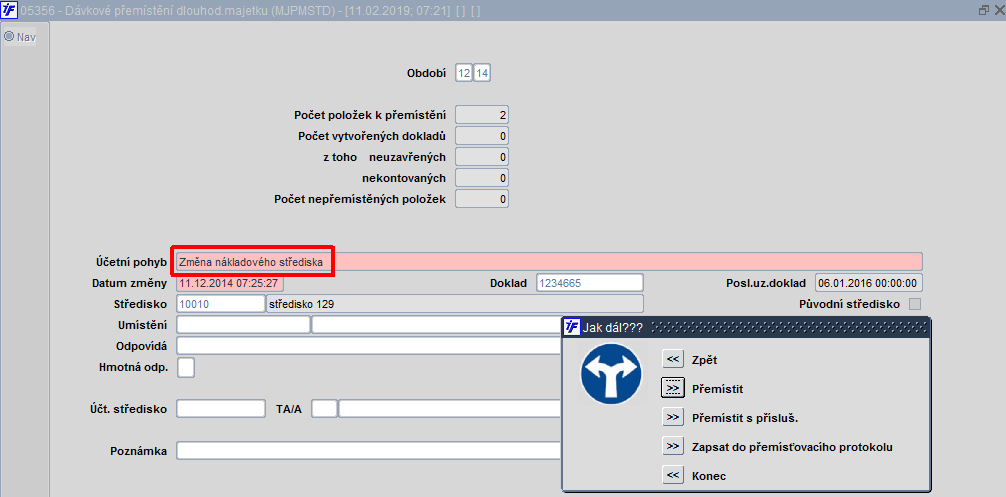Click the Konec label text

pos(709,476)
